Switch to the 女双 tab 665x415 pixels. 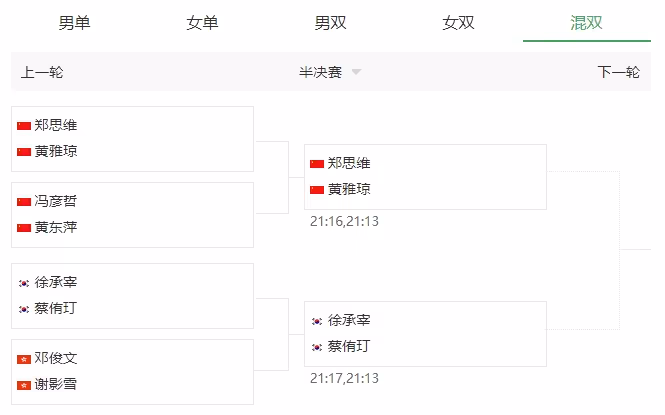click(459, 22)
